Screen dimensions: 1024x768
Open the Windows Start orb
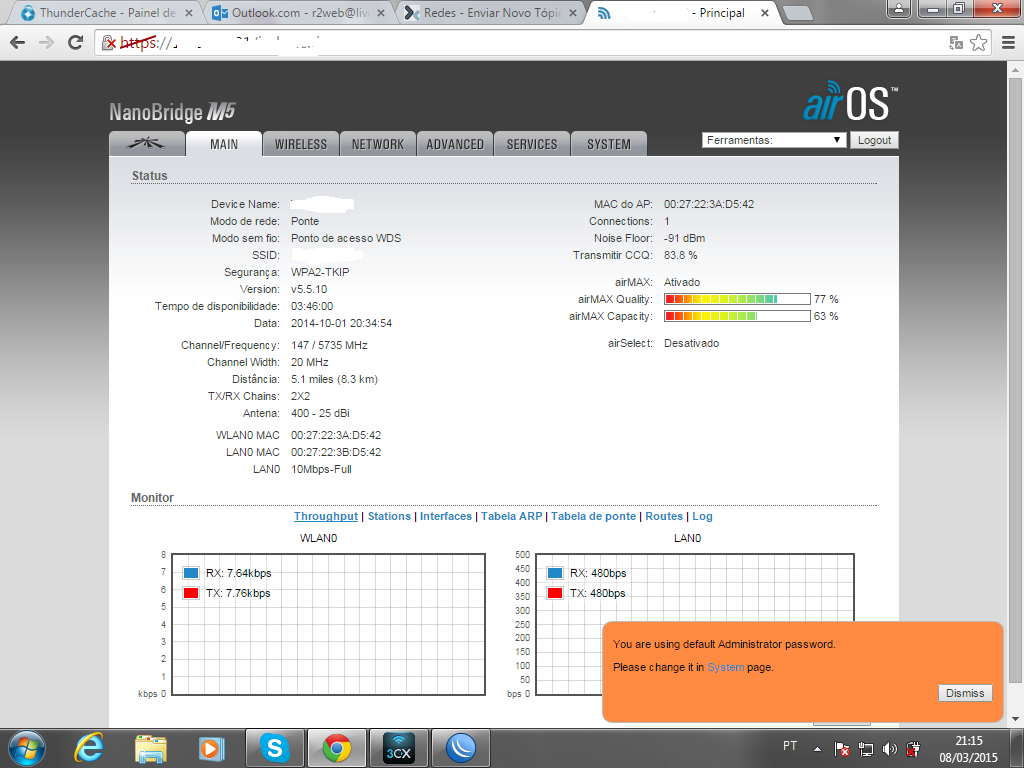27,748
